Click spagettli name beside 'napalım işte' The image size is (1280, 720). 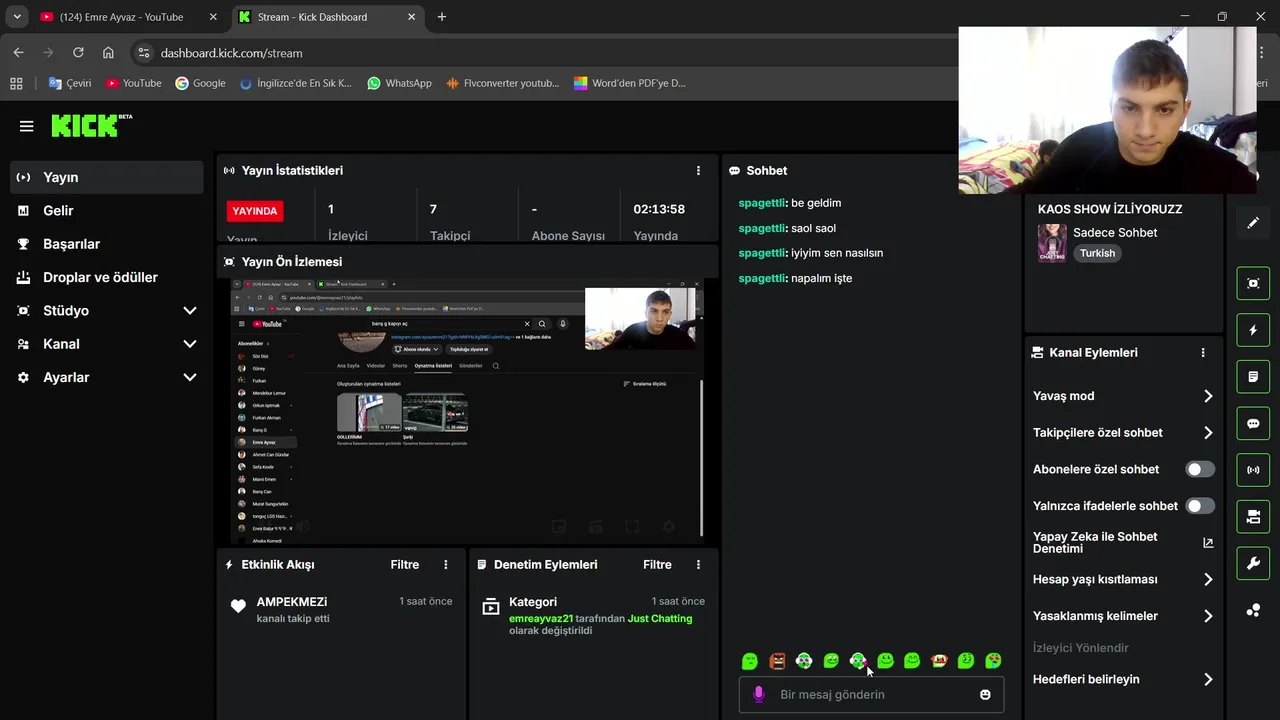[x=763, y=278]
